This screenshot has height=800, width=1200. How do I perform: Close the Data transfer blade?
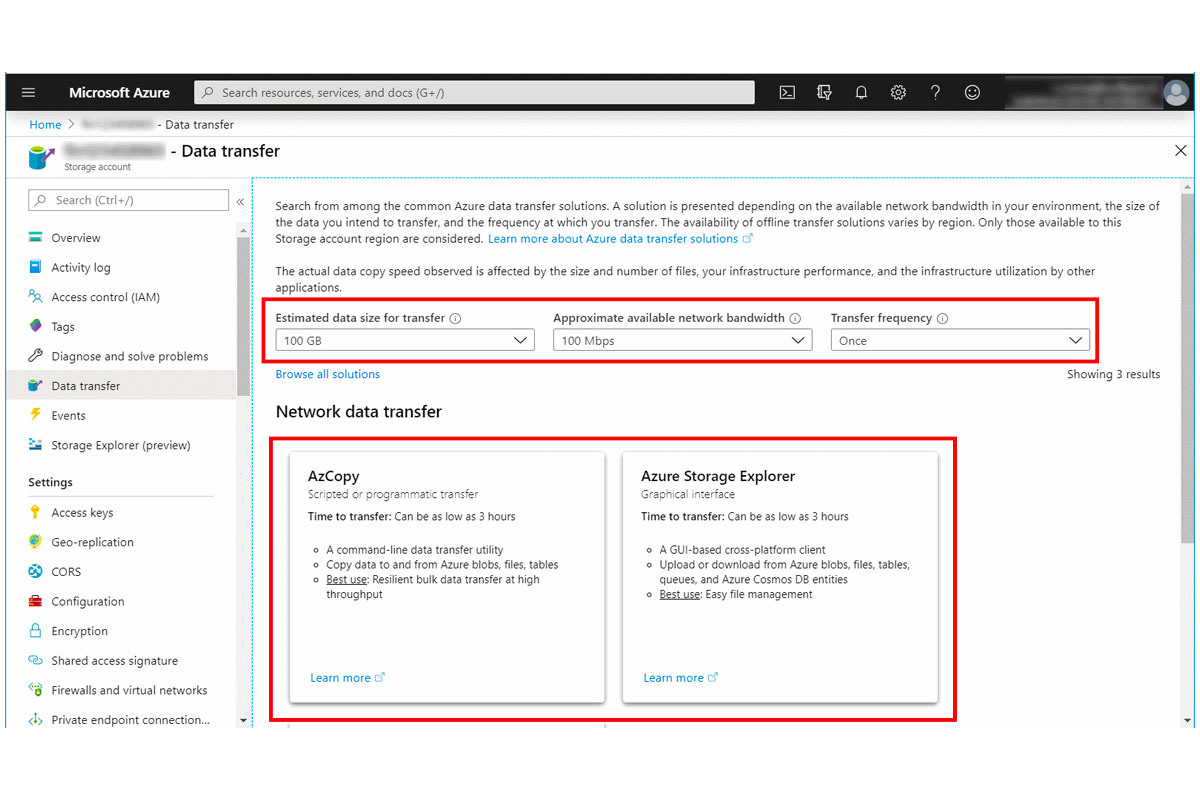coord(1180,151)
